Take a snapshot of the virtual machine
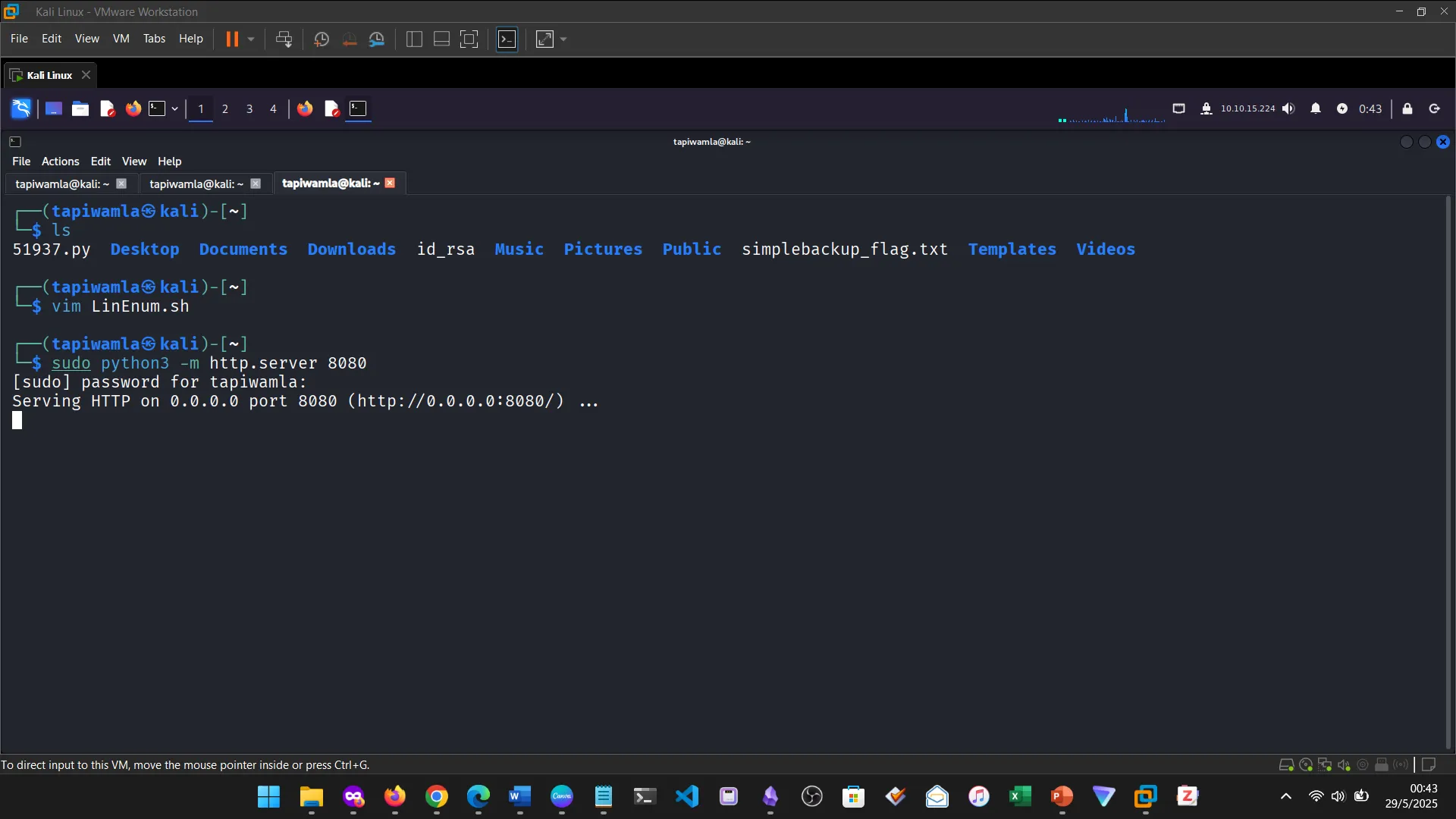Image resolution: width=1456 pixels, height=819 pixels. [x=322, y=39]
